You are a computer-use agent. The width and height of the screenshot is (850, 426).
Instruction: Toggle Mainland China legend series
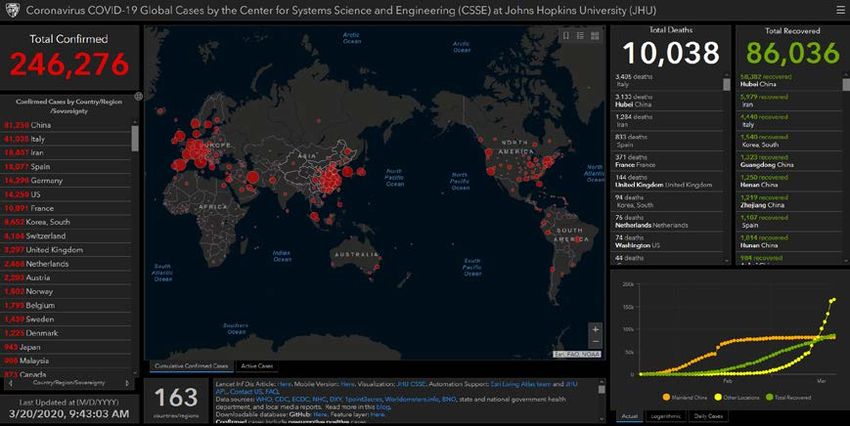(685, 397)
